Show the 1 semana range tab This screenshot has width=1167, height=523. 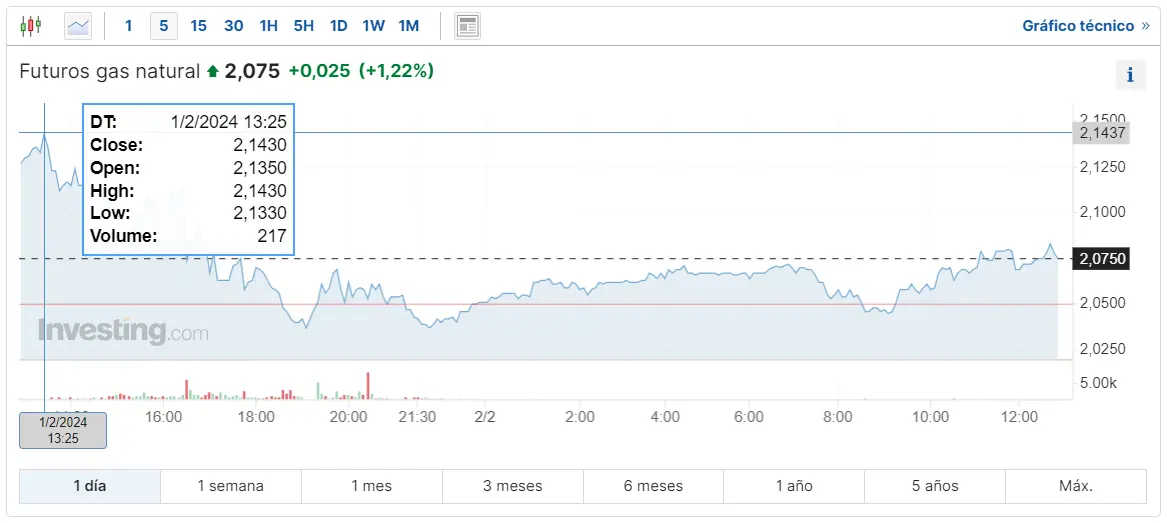(231, 486)
